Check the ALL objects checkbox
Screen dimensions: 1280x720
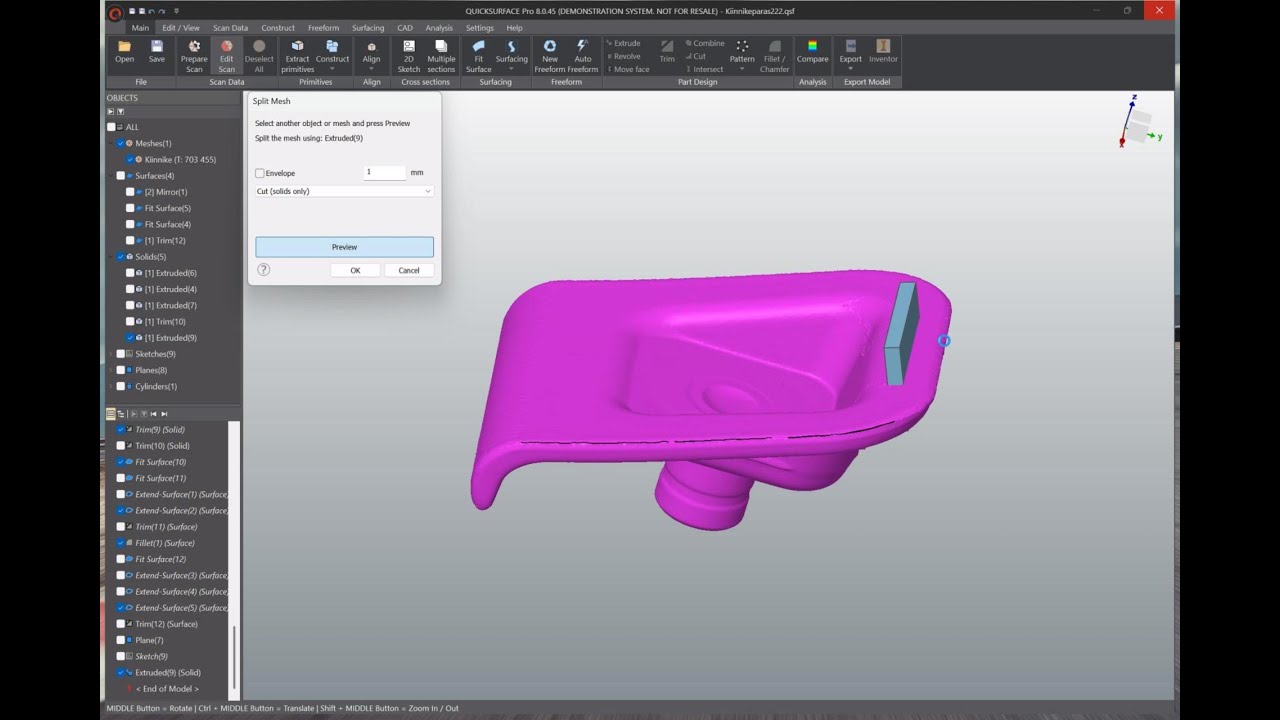[112, 127]
